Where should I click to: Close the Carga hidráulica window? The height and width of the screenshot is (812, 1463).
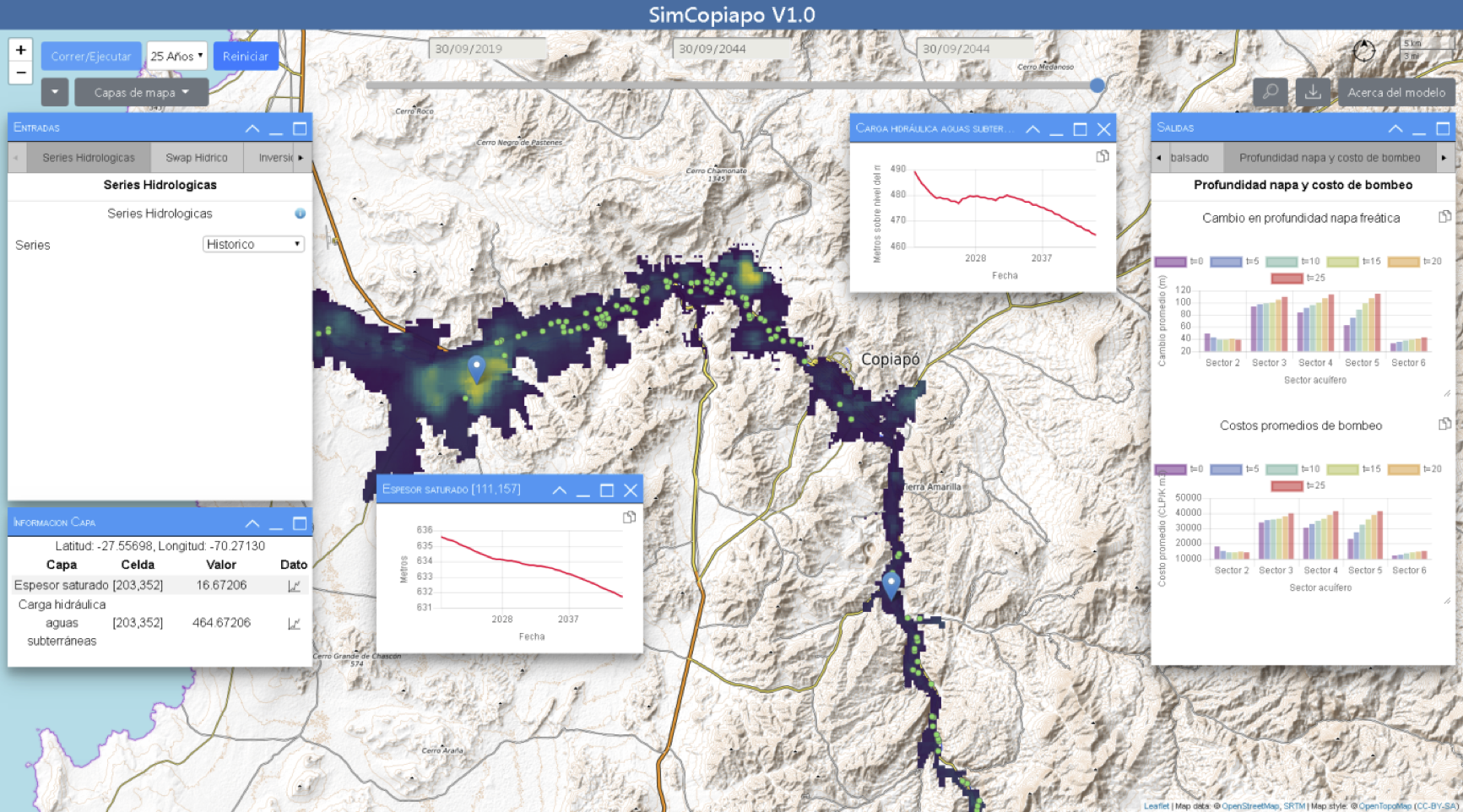click(x=1103, y=129)
